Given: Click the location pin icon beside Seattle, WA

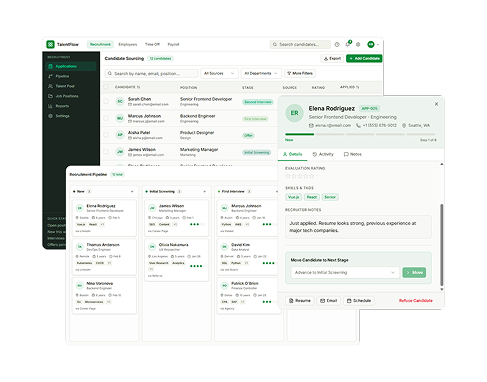Looking at the screenshot, I should 404,125.
